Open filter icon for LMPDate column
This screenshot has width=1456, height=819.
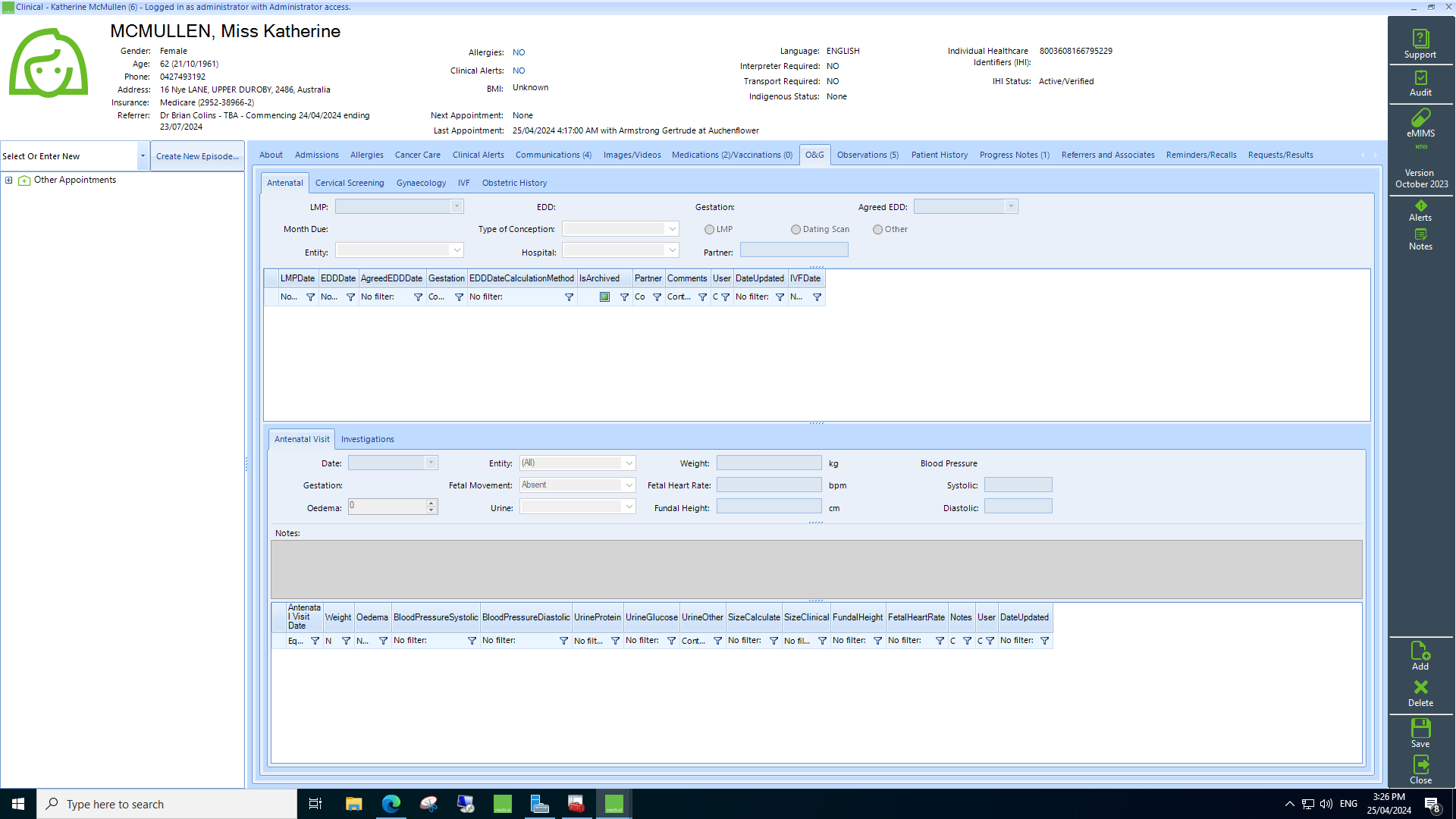pos(310,297)
